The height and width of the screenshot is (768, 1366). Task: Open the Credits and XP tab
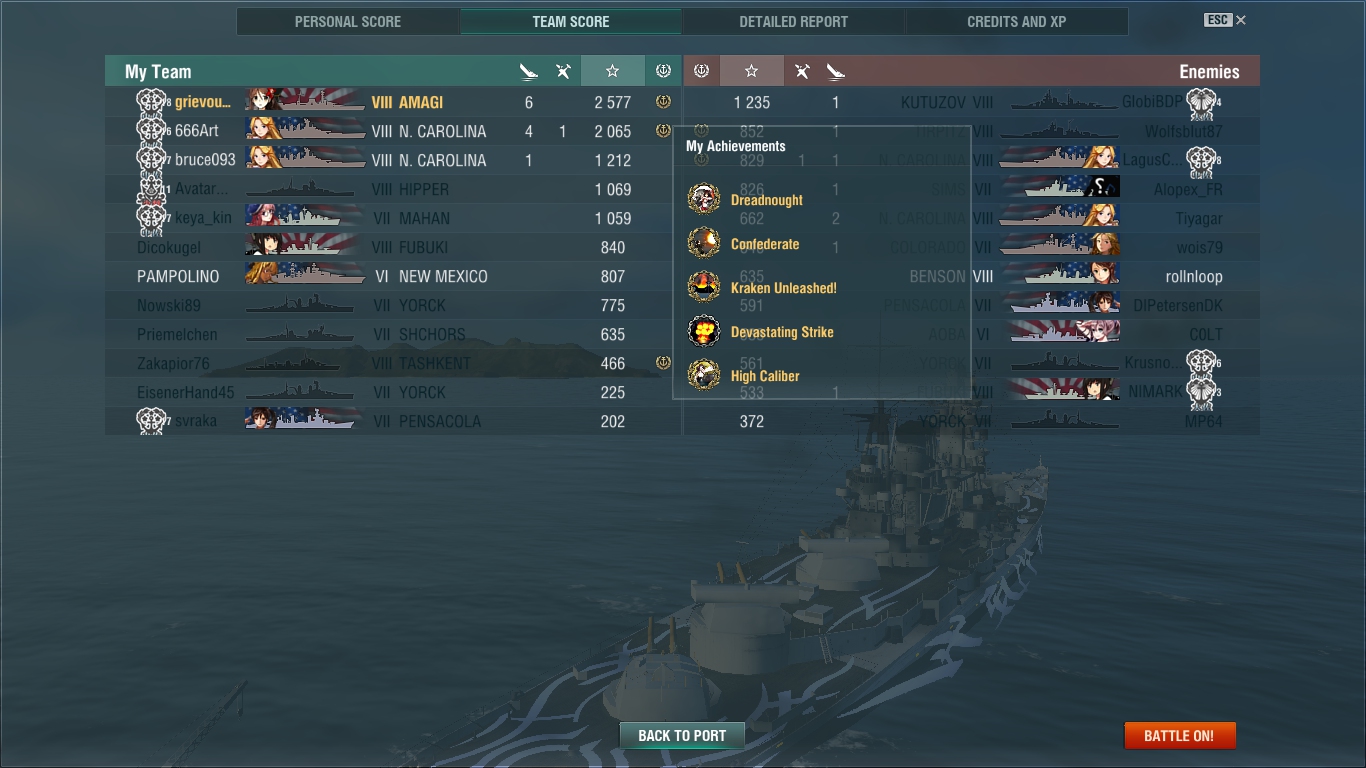tap(1017, 21)
